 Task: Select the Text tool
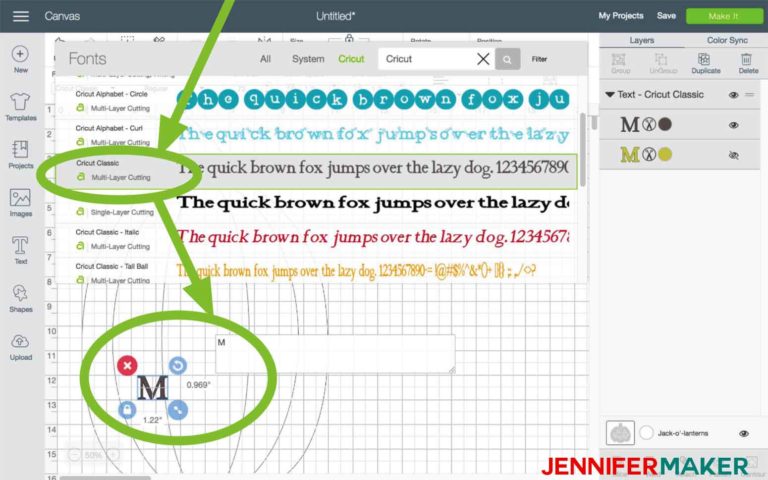[21, 250]
